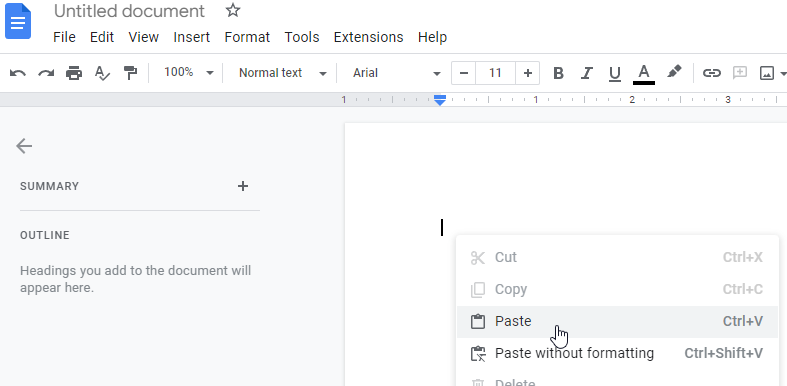
Task: Rename the Untitled document title
Action: (x=129, y=11)
